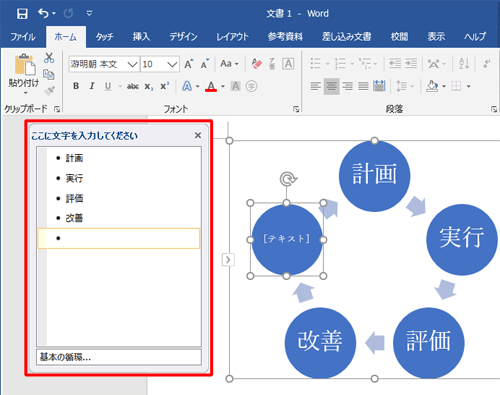The image size is (500, 395).
Task: Open the ヘルプ tab
Action: click(x=475, y=37)
